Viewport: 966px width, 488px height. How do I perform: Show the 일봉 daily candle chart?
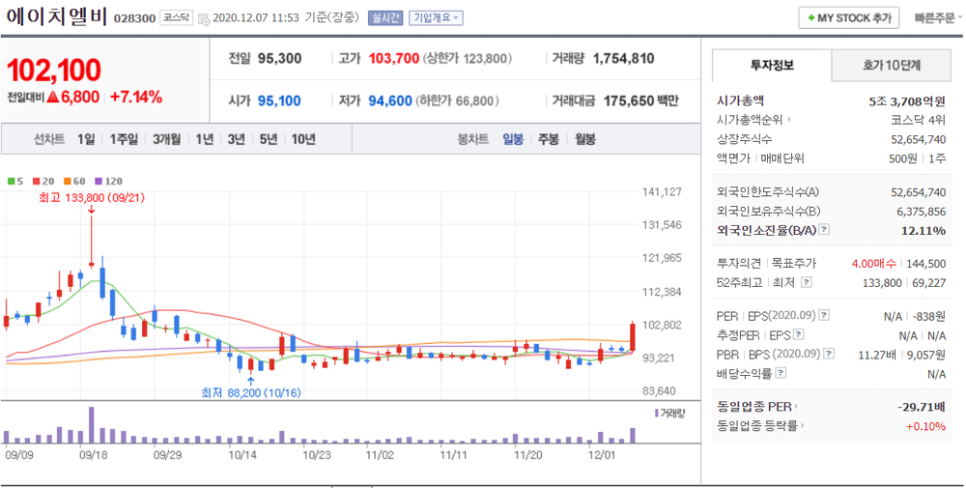pyautogui.click(x=513, y=139)
